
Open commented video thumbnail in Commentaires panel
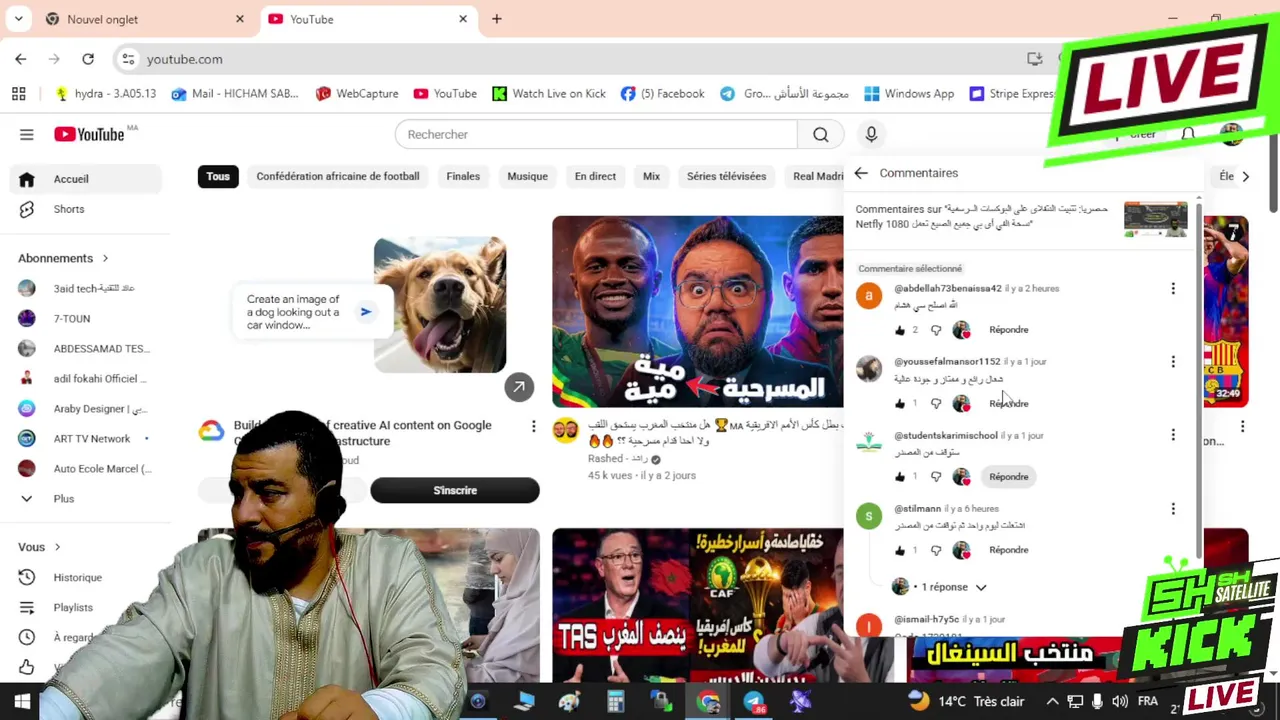(1155, 219)
